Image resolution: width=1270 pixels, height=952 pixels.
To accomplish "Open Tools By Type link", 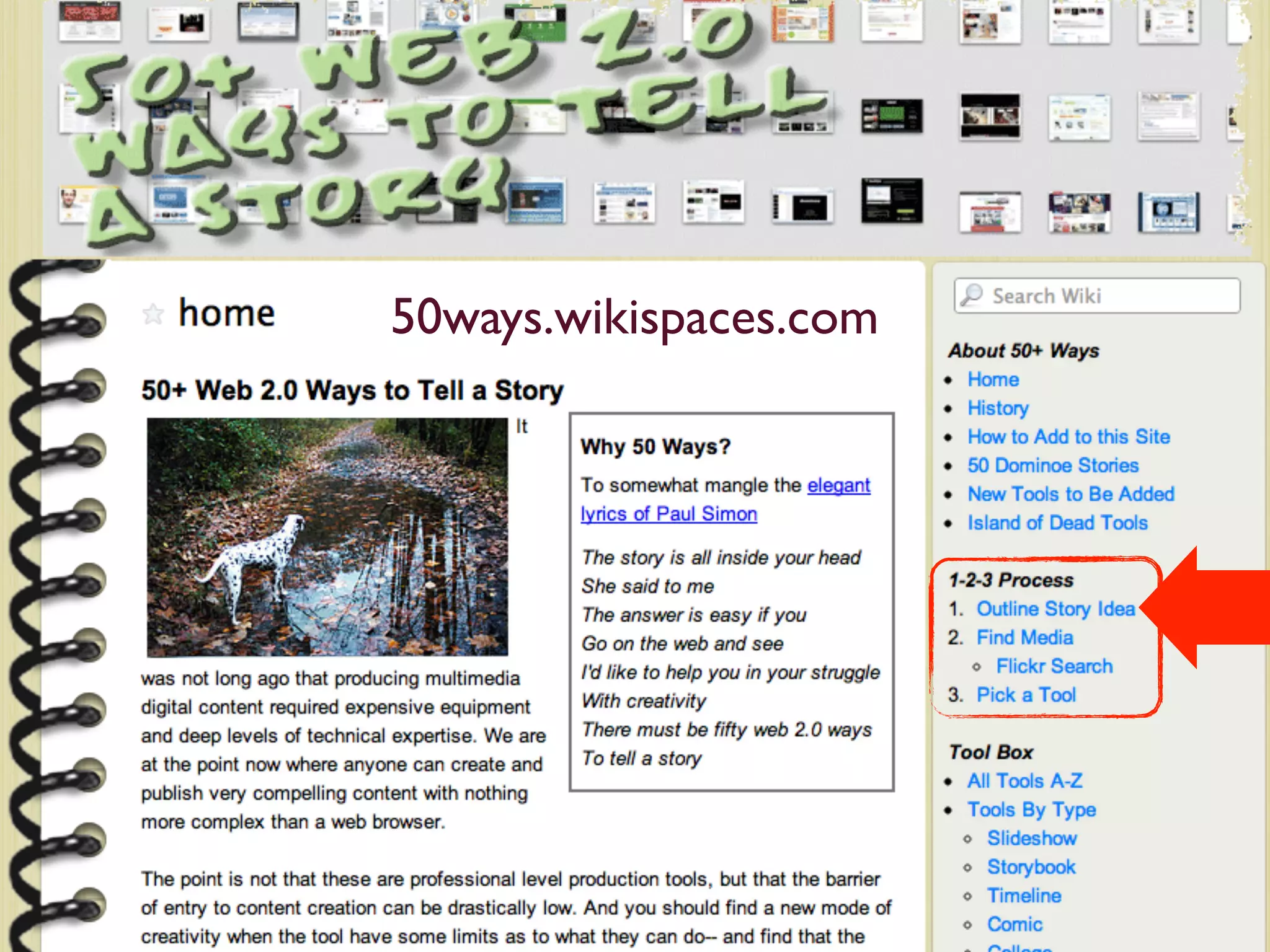I will point(1032,809).
